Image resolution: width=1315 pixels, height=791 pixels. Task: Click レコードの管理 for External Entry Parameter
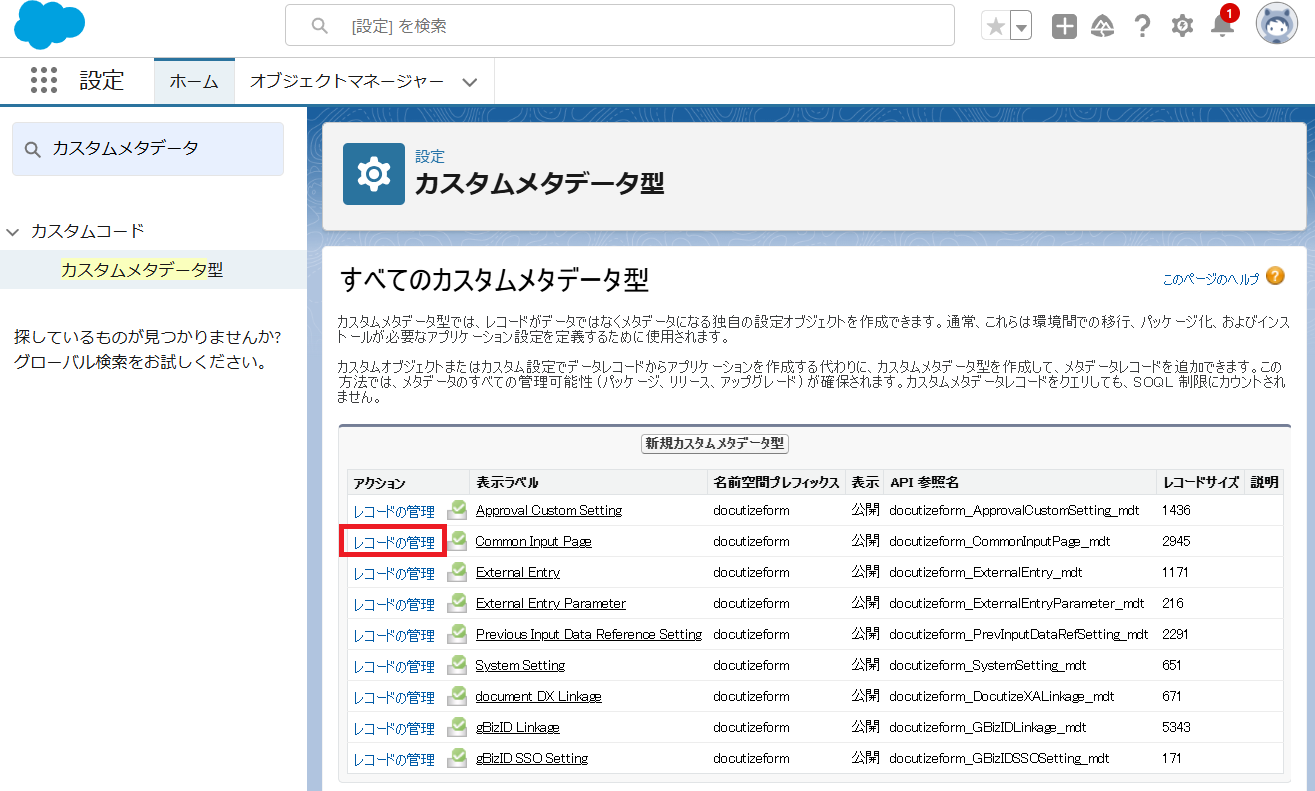click(394, 604)
